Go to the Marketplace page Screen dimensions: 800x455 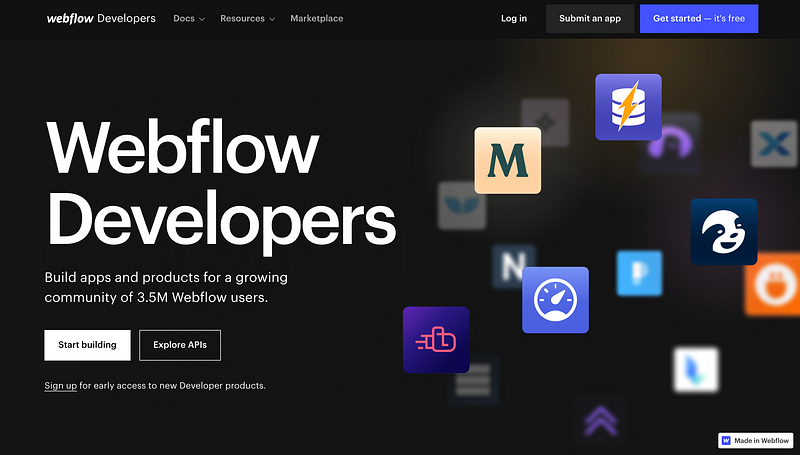point(316,18)
